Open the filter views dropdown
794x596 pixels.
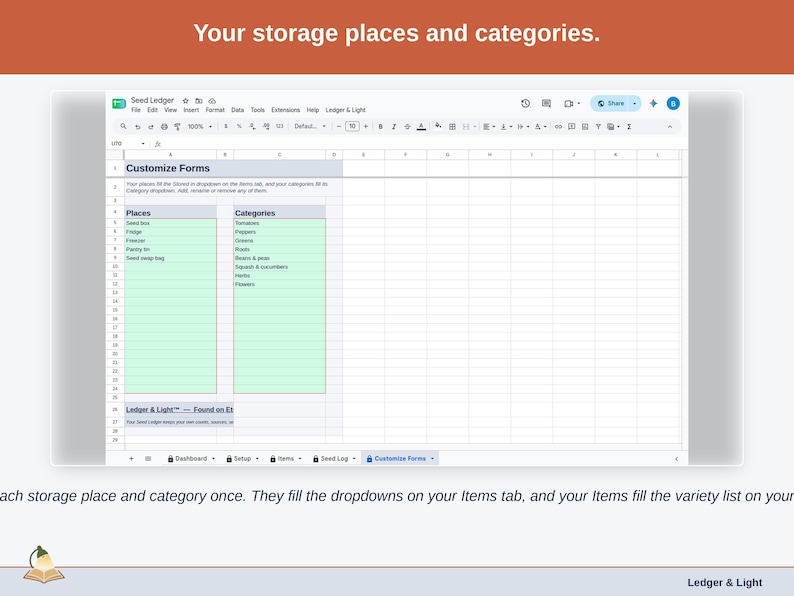[613, 127]
